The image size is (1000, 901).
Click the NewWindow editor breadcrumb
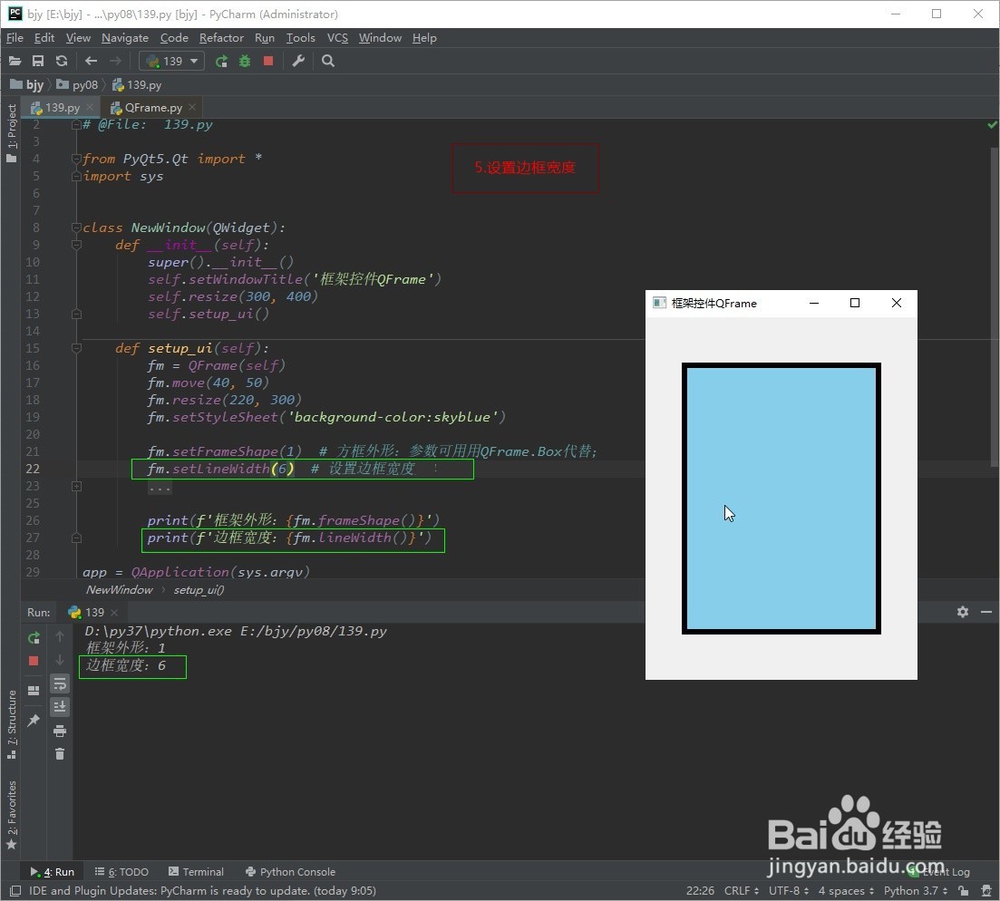(x=119, y=590)
